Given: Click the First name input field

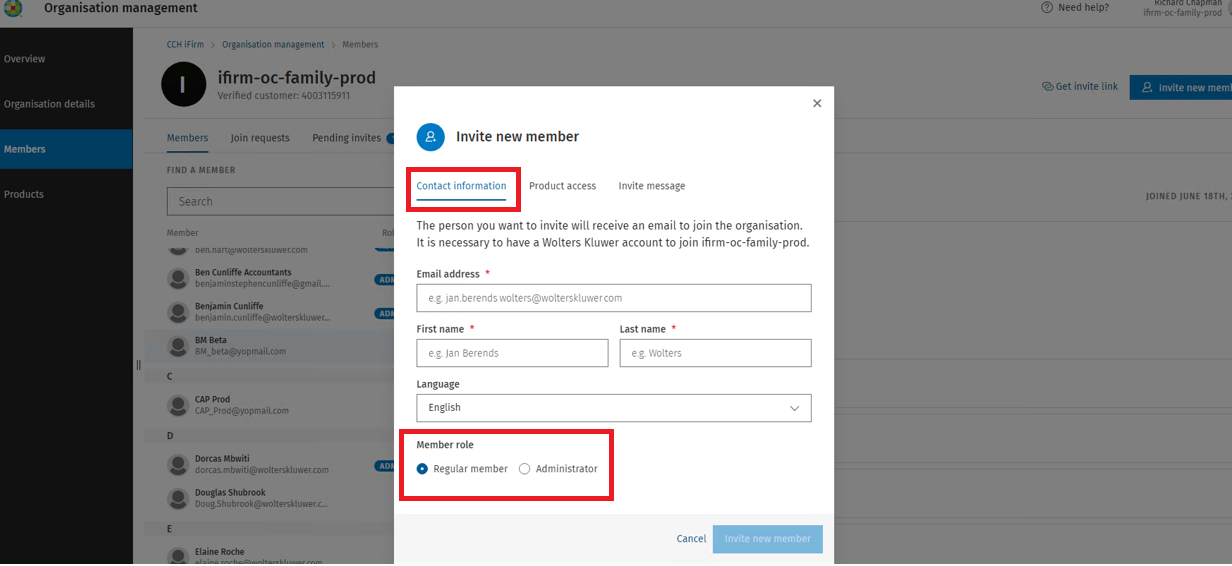Looking at the screenshot, I should pos(512,353).
